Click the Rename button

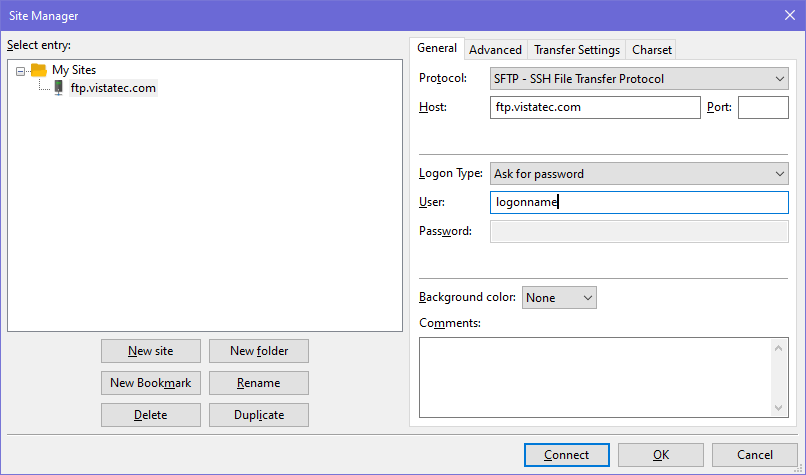259,383
